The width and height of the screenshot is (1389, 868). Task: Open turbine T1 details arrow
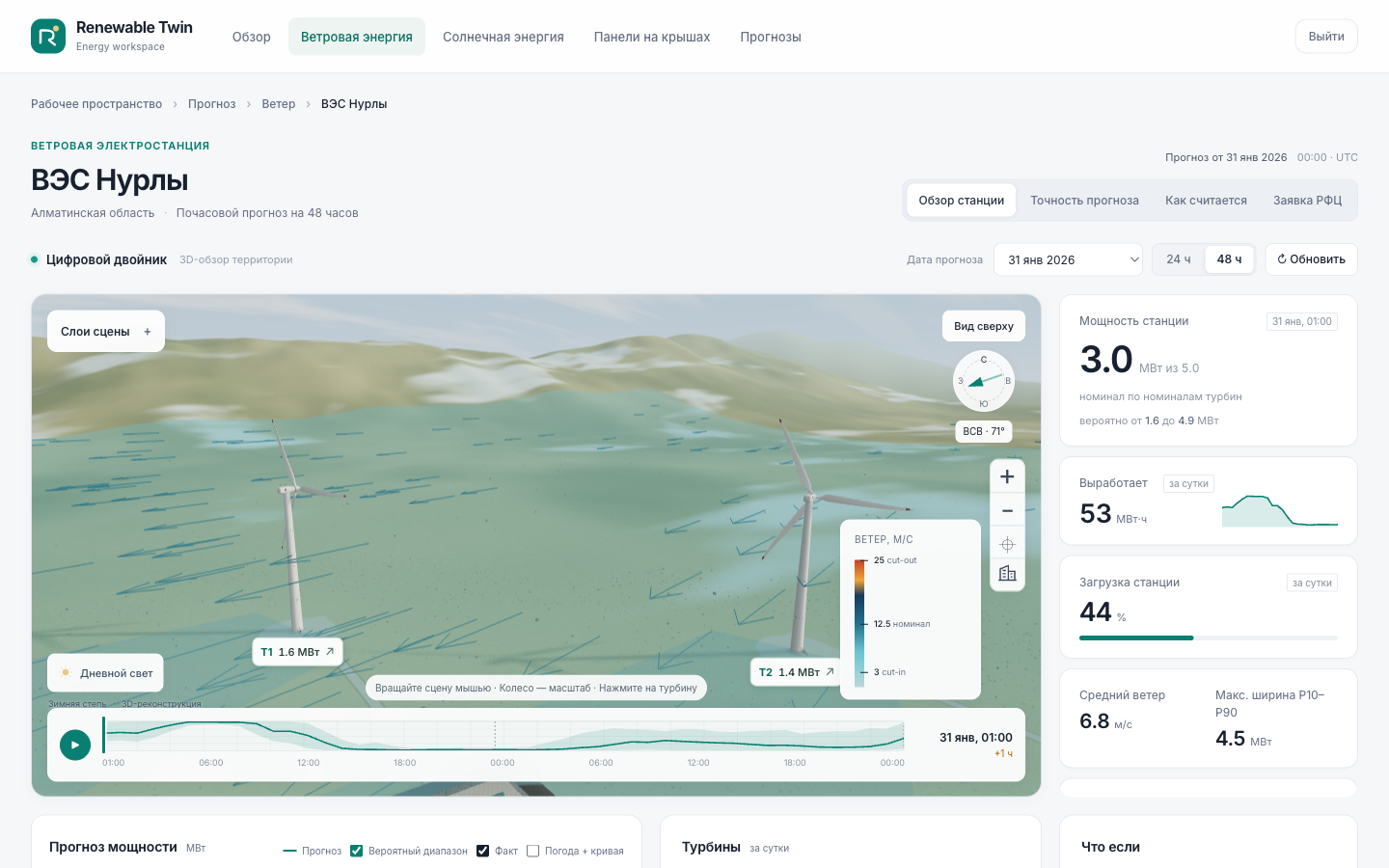[330, 652]
